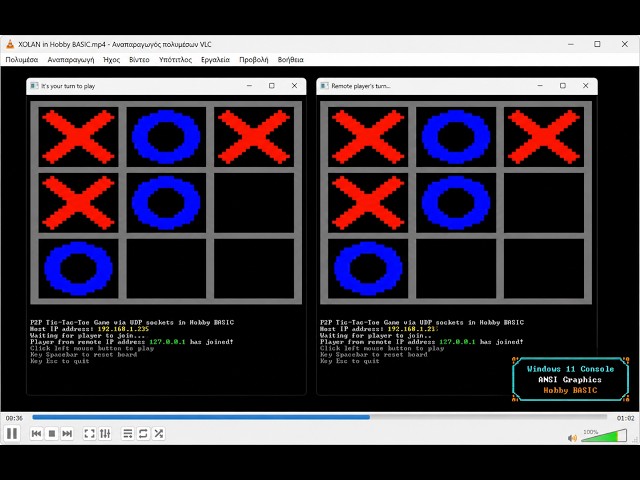Maximize the VLC player window
The width and height of the screenshot is (640, 480).
(597, 44)
